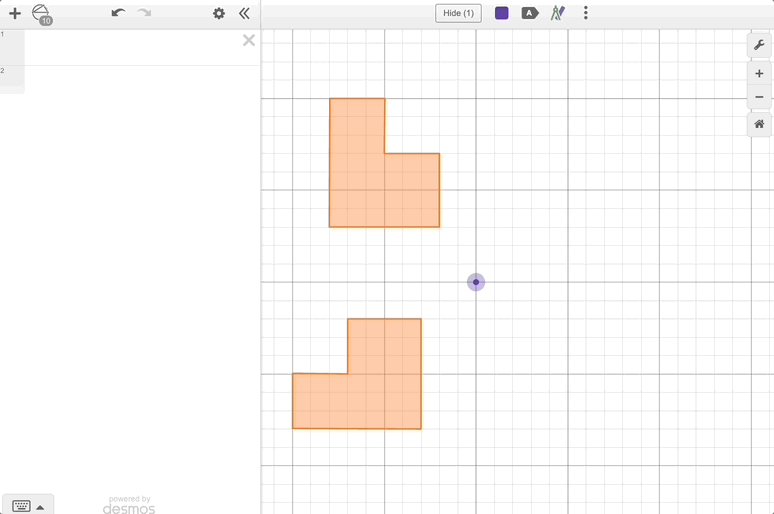Screen dimensions: 774x514
Task: Reset to default viewport with home icon
Action: pos(759,124)
